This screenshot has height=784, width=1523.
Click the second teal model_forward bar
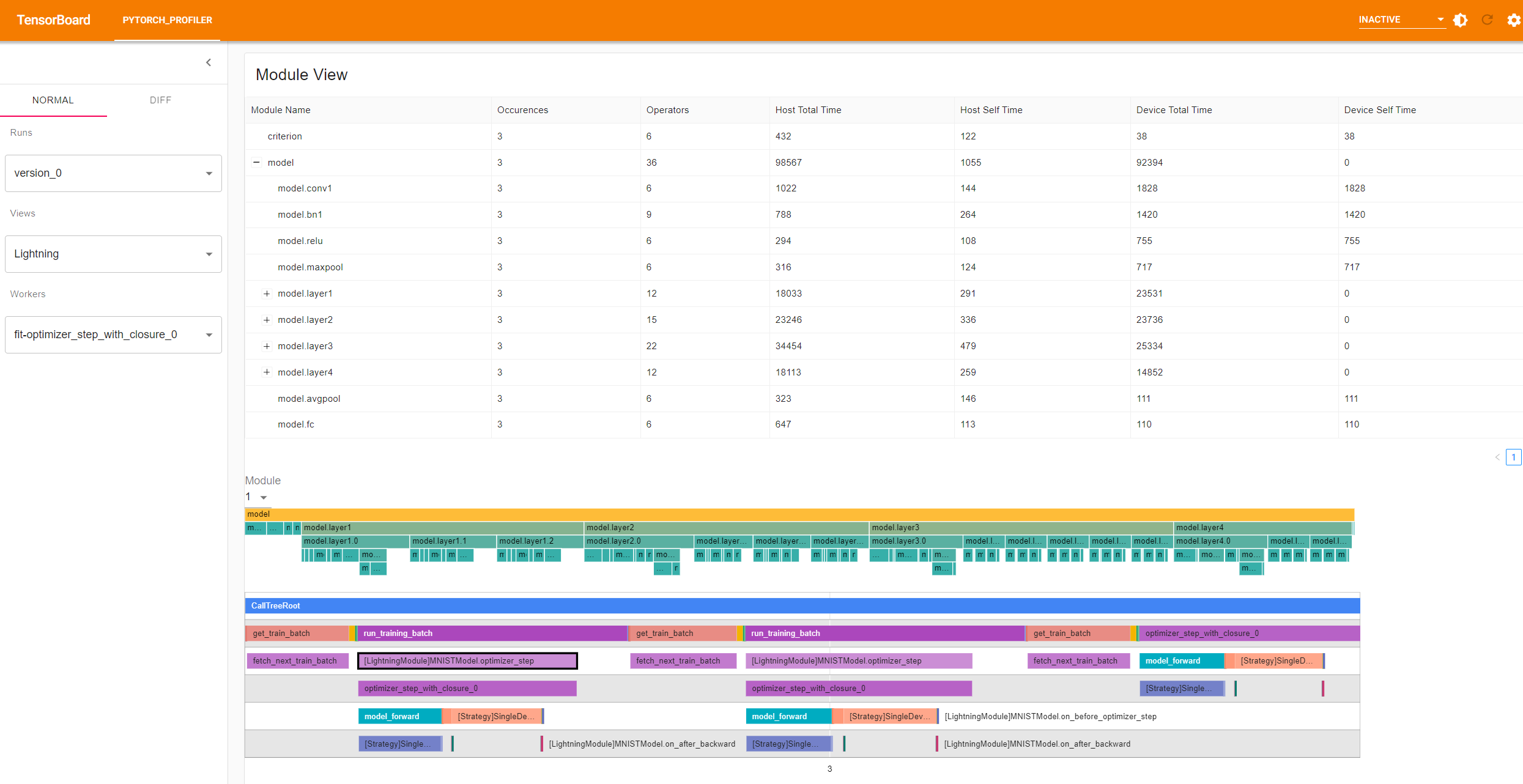click(788, 716)
